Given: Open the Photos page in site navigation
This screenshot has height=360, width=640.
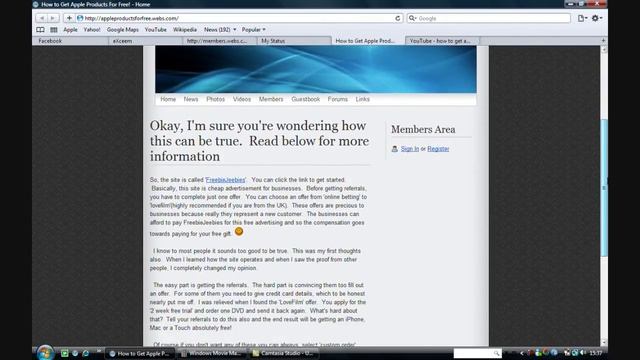Looking at the screenshot, I should coord(216,99).
